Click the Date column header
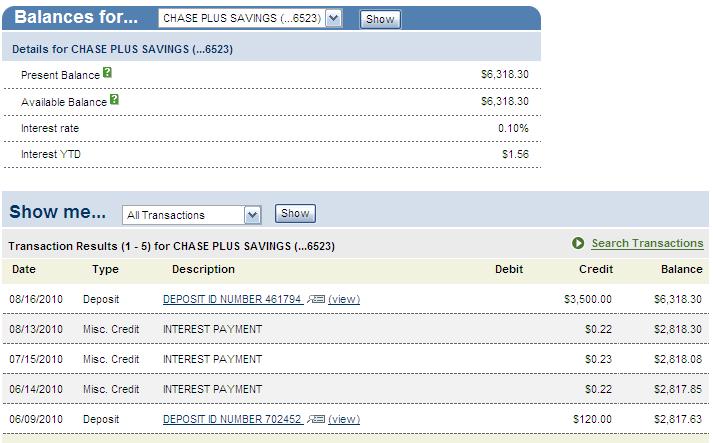Image resolution: width=713 pixels, height=443 pixels. point(23,269)
